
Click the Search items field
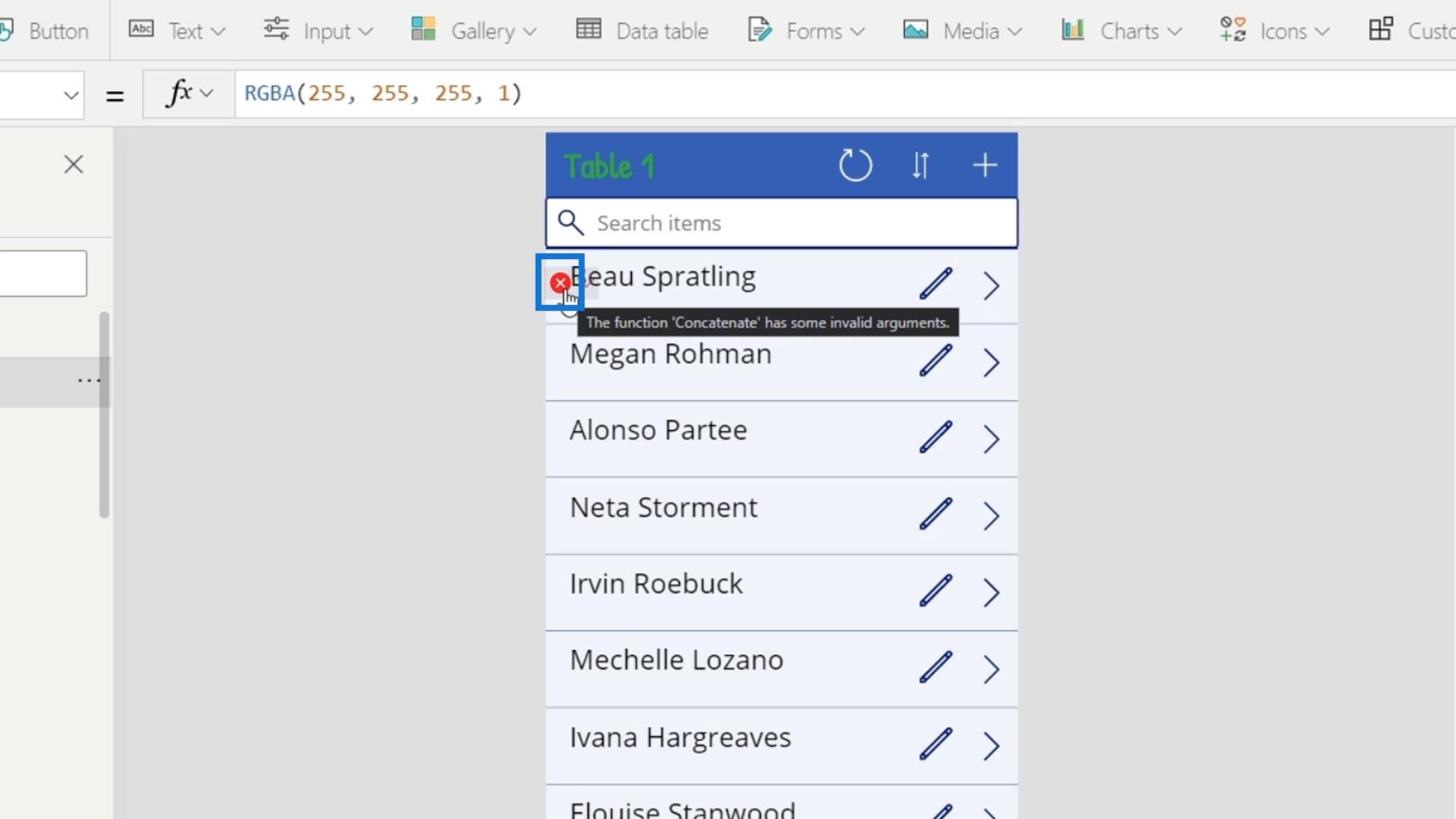pos(782,224)
